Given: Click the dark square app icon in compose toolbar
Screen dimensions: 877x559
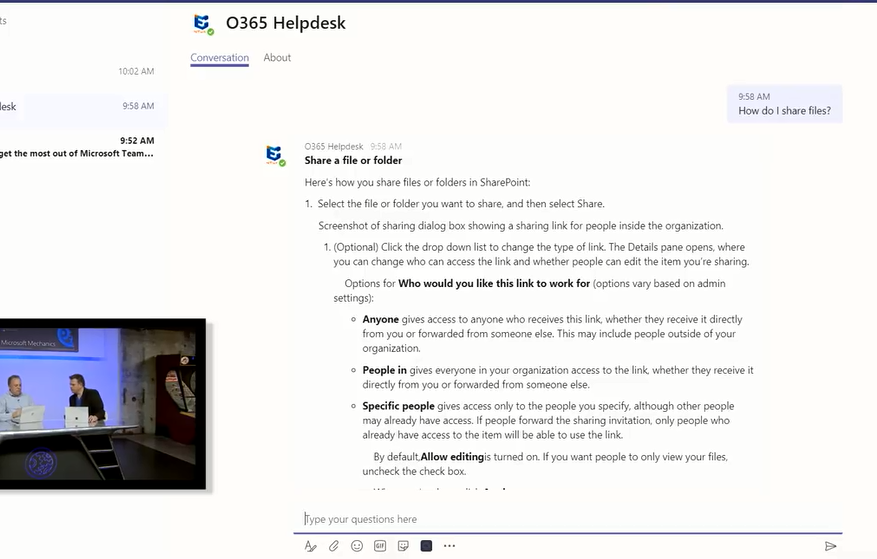Looking at the screenshot, I should coord(426,546).
